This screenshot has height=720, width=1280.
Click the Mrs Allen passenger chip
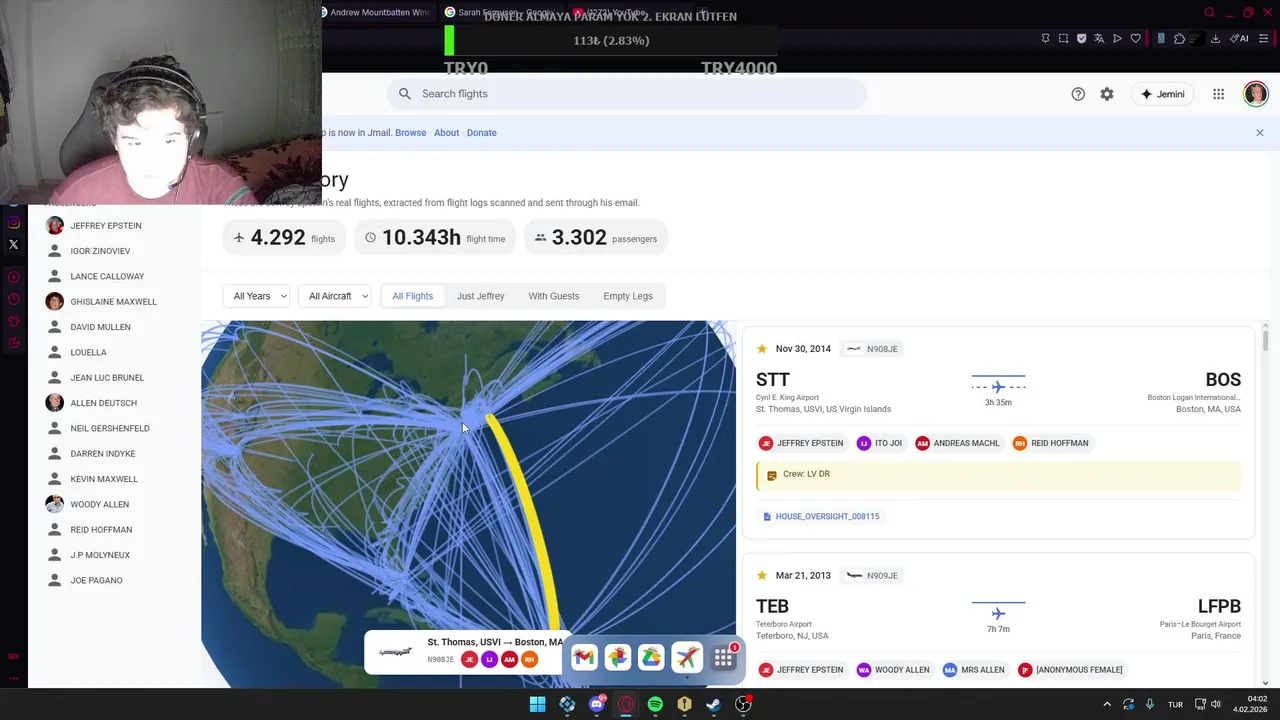(x=974, y=670)
